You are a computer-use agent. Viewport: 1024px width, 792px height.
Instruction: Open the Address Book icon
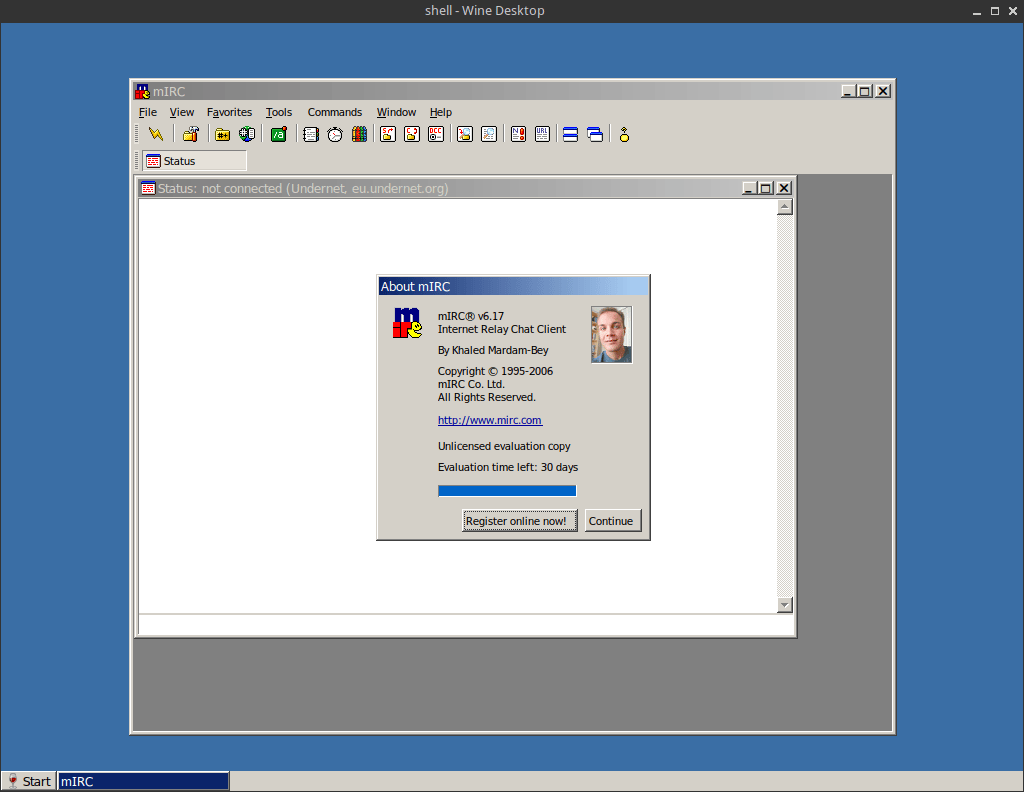(311, 134)
